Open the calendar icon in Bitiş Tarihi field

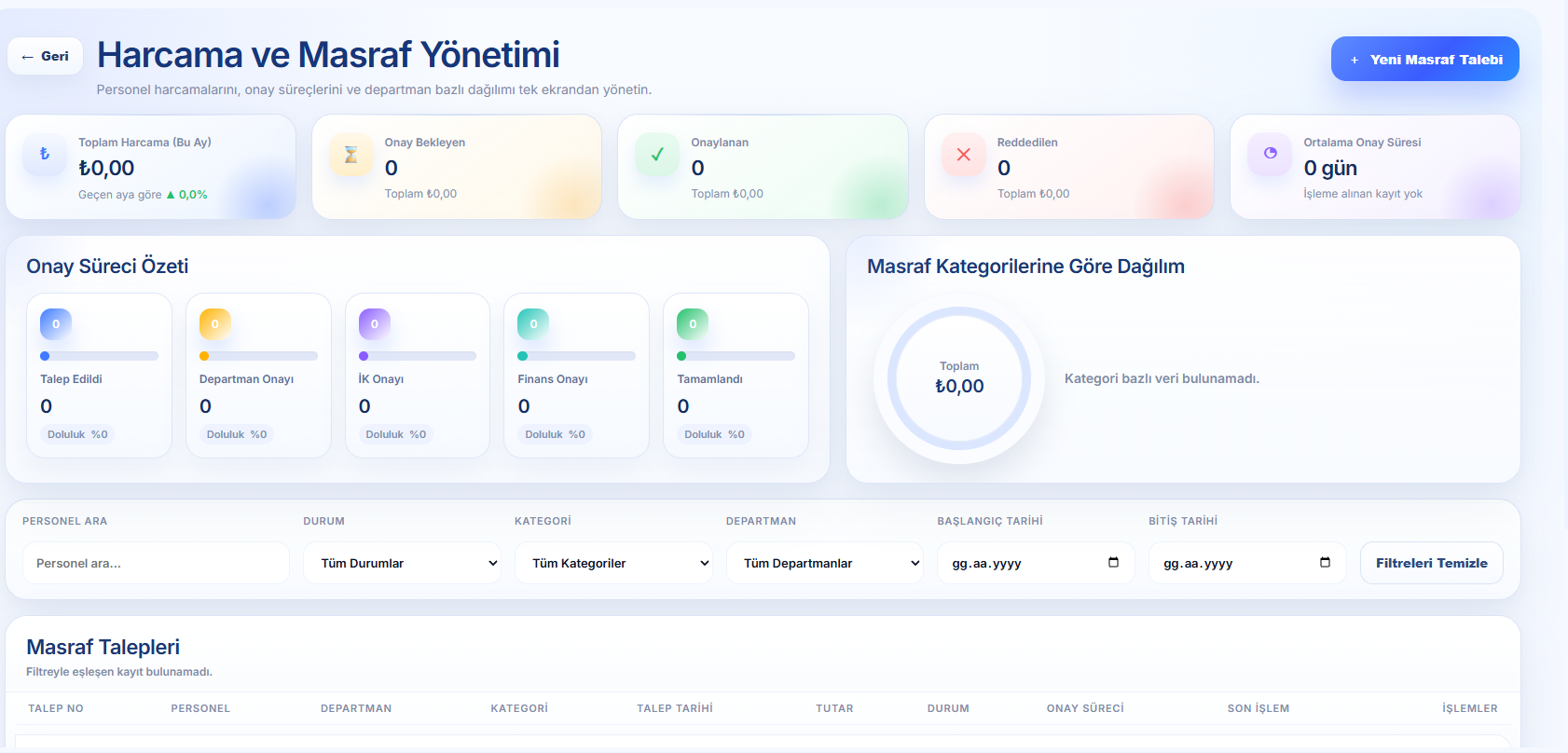1325,562
